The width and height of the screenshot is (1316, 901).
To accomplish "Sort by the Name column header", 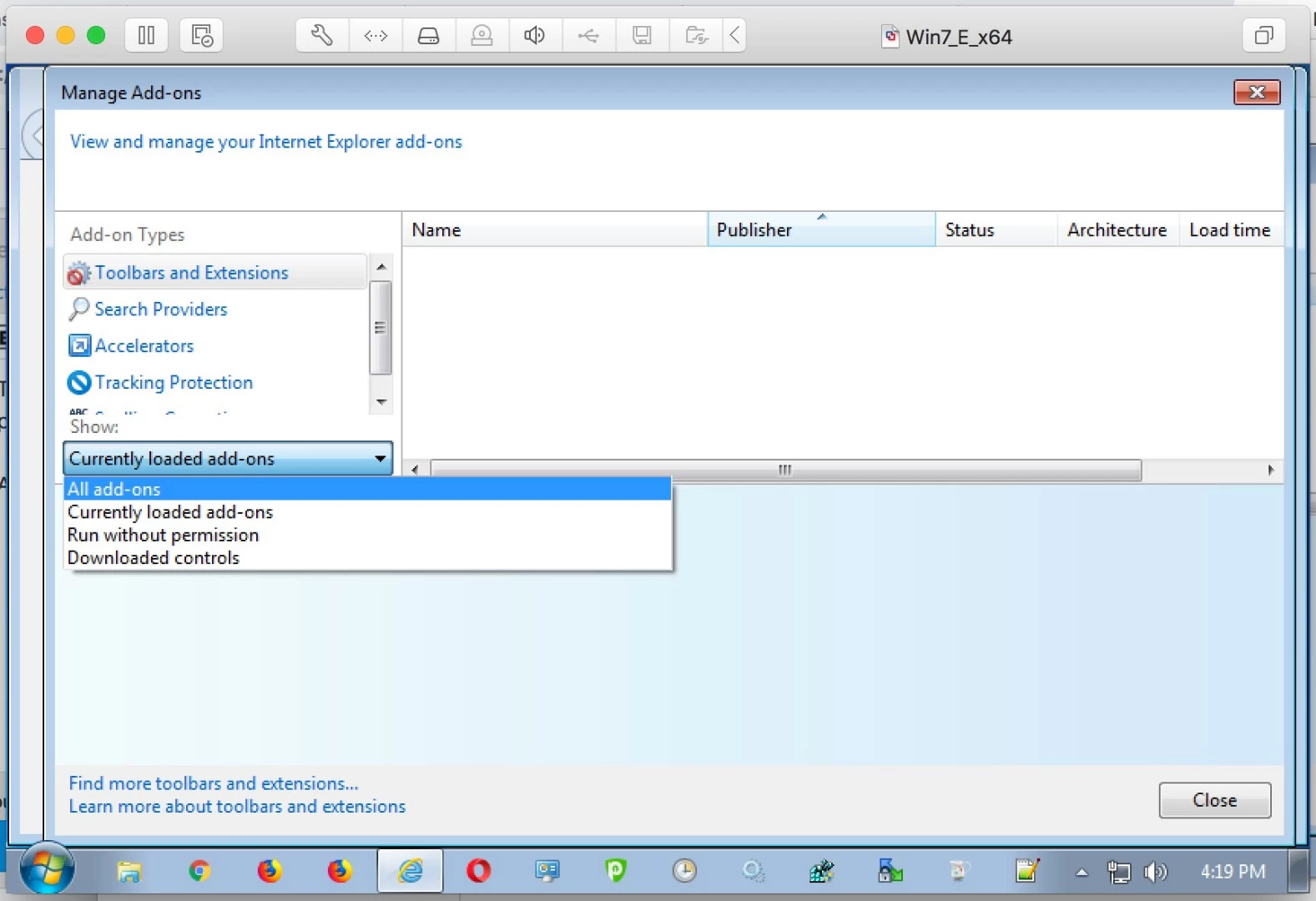I will [x=555, y=229].
